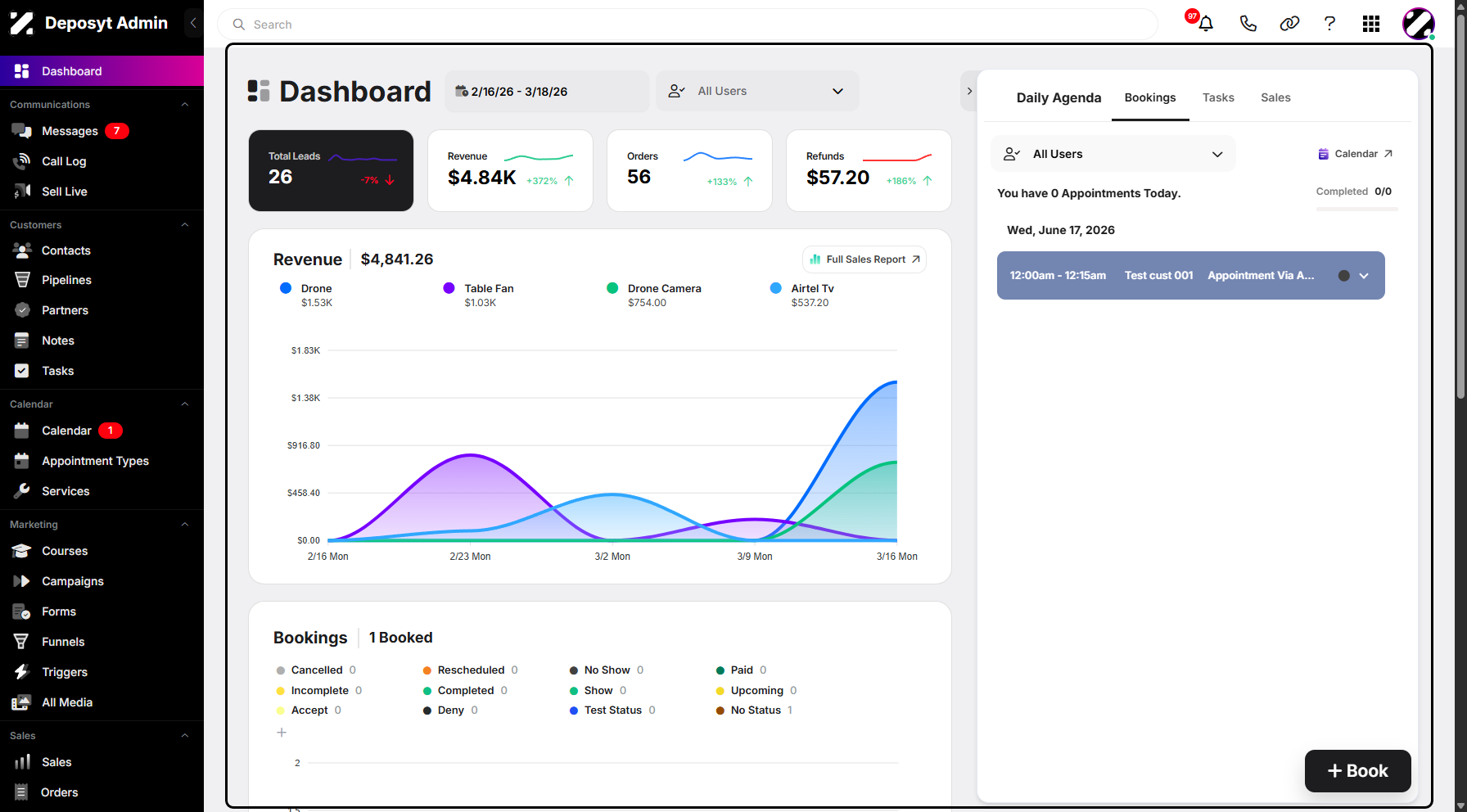This screenshot has width=1467, height=812.
Task: Open the link chain icon in header
Action: point(1289,24)
